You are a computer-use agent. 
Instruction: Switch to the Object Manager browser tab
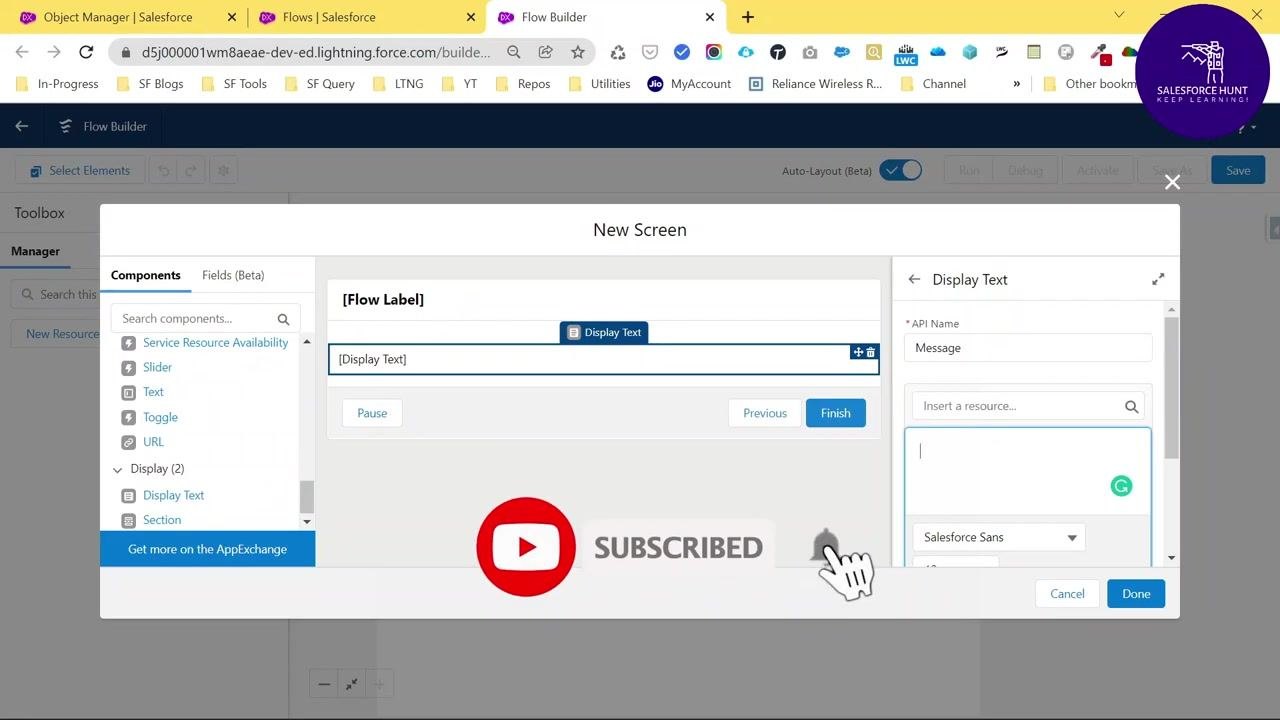[127, 17]
